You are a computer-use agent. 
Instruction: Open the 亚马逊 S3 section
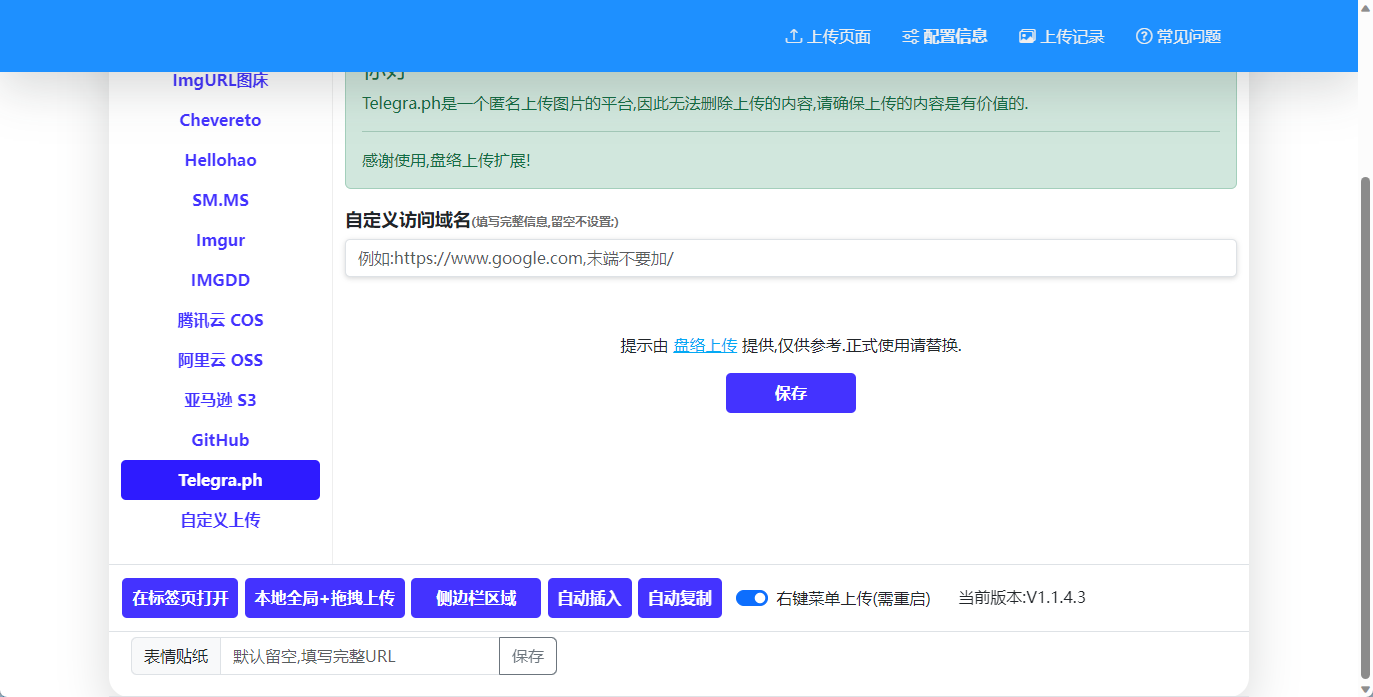220,400
